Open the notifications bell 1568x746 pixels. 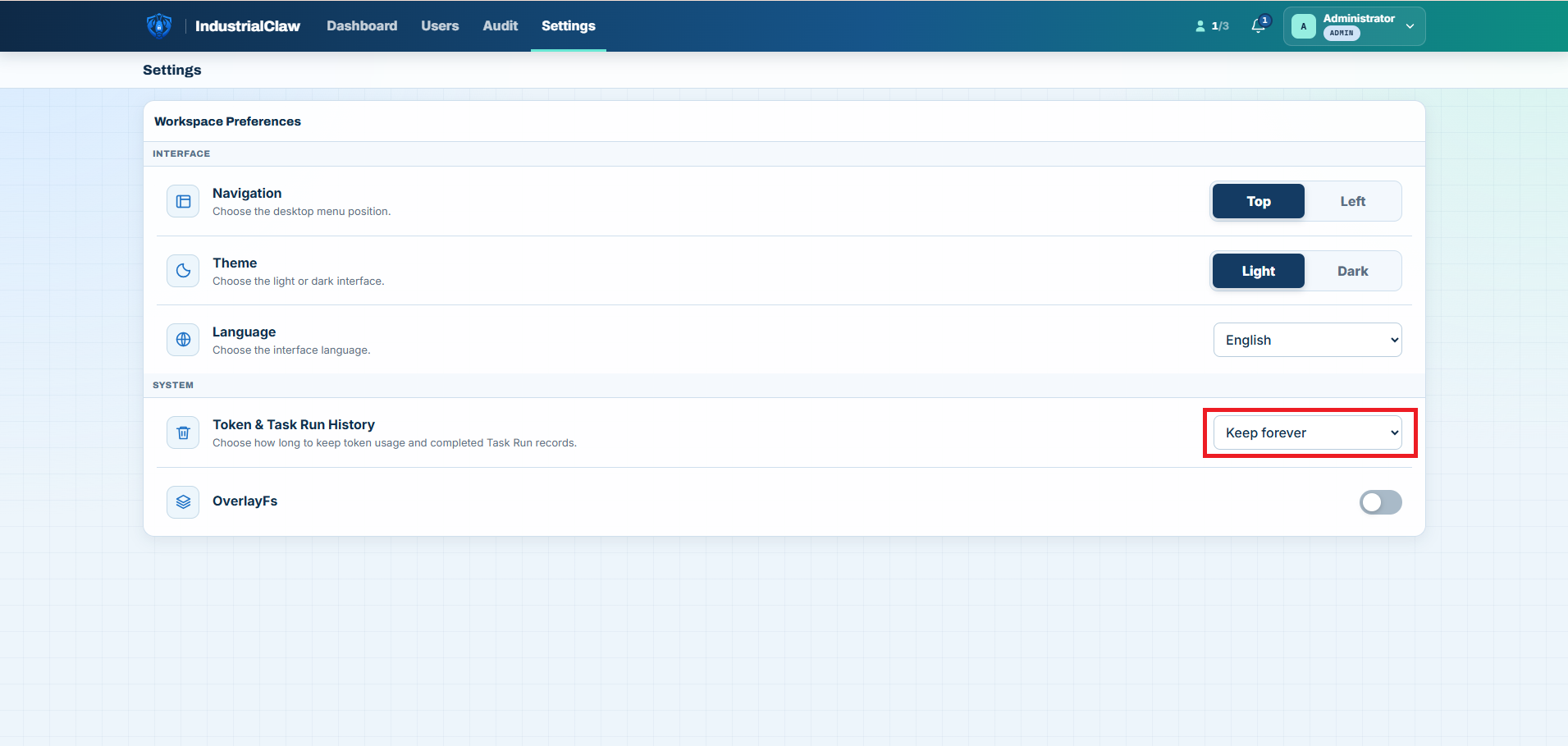(x=1259, y=25)
